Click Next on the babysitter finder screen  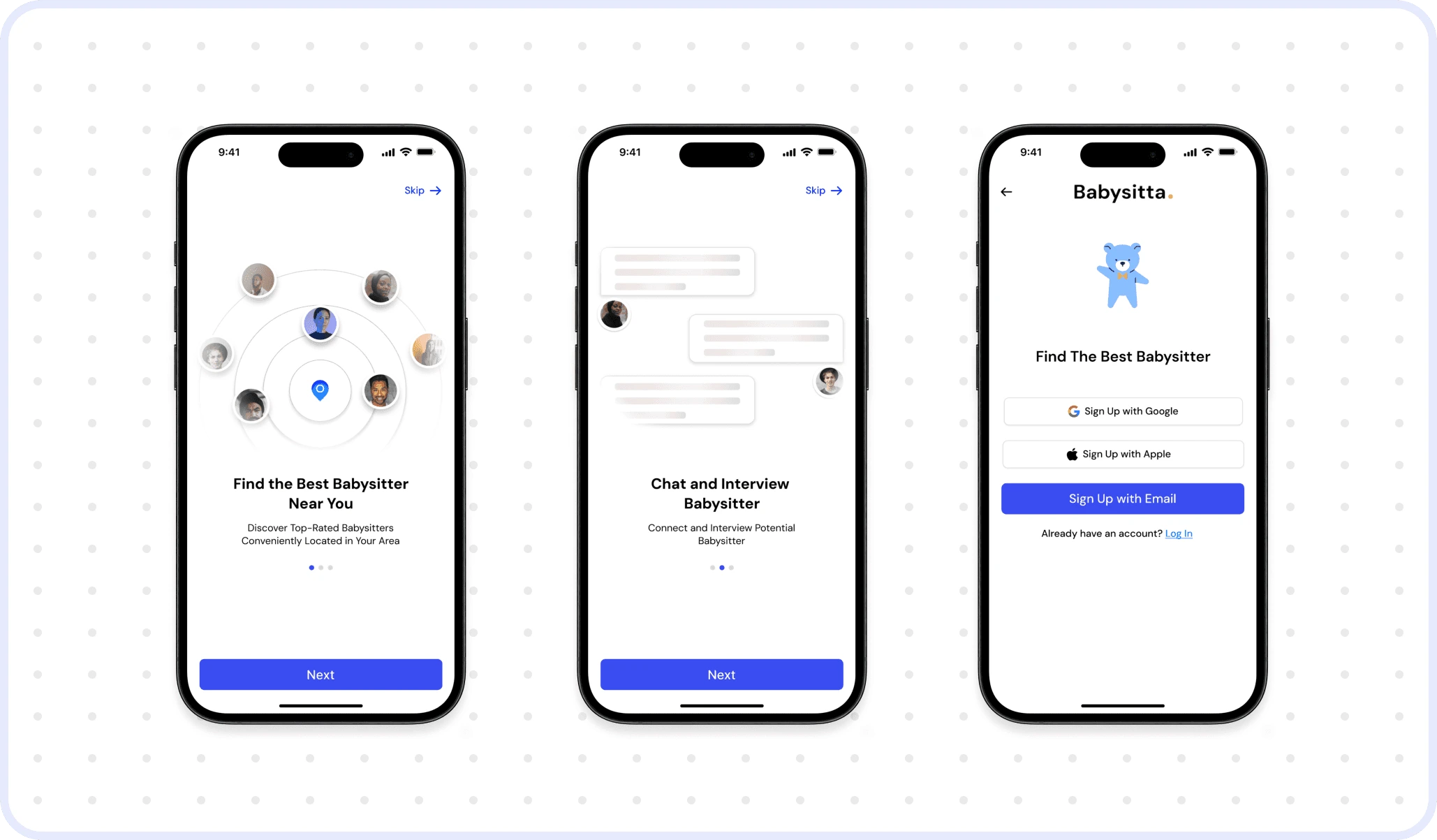point(320,674)
